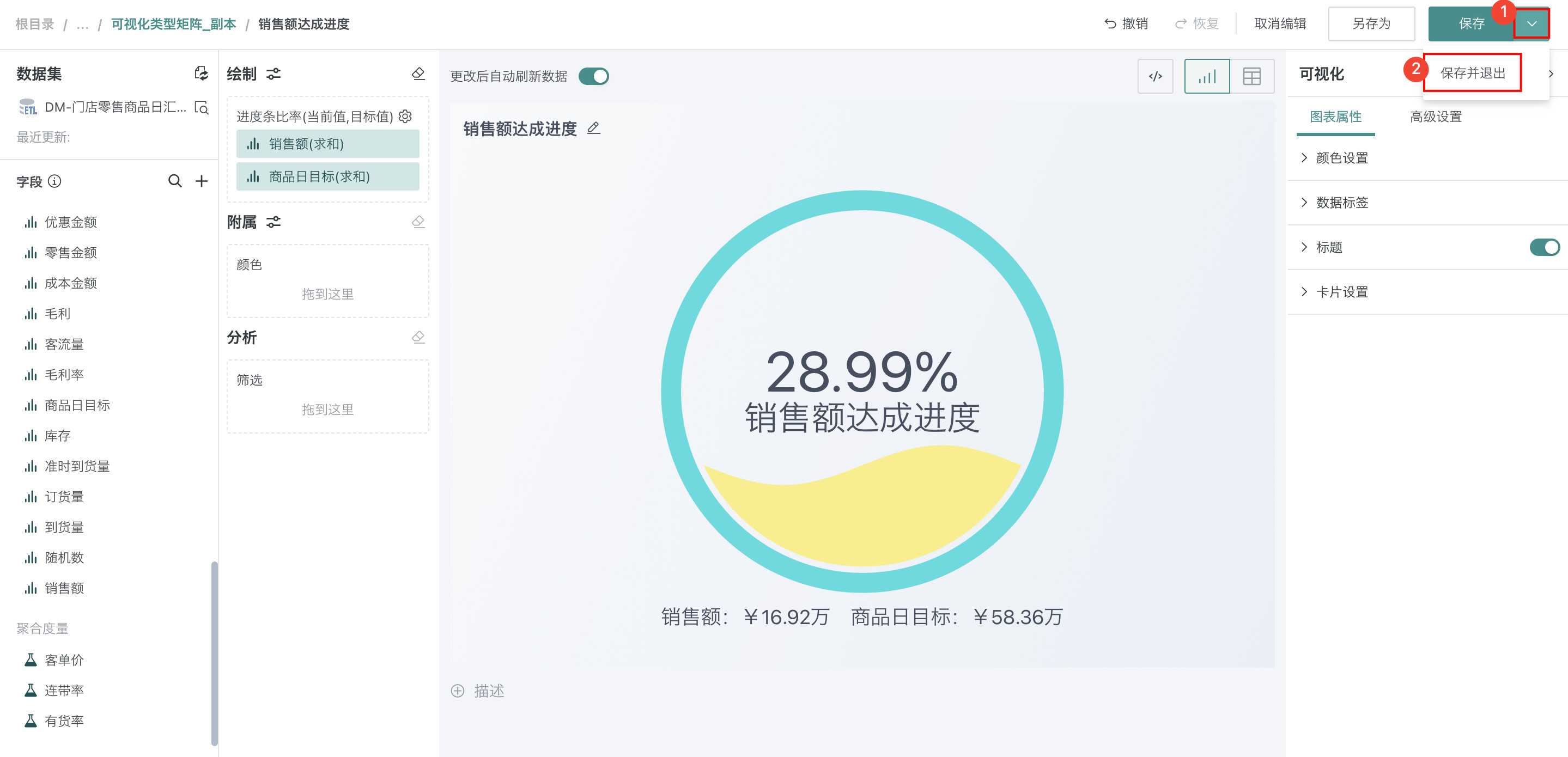Toggle 更改后自动刷新数据 switch

[593, 76]
